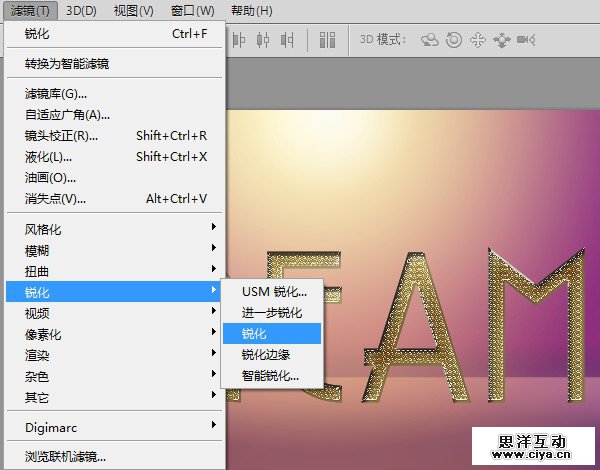Open the 窗口(W) menu
This screenshot has height=470, width=600.
coord(192,11)
